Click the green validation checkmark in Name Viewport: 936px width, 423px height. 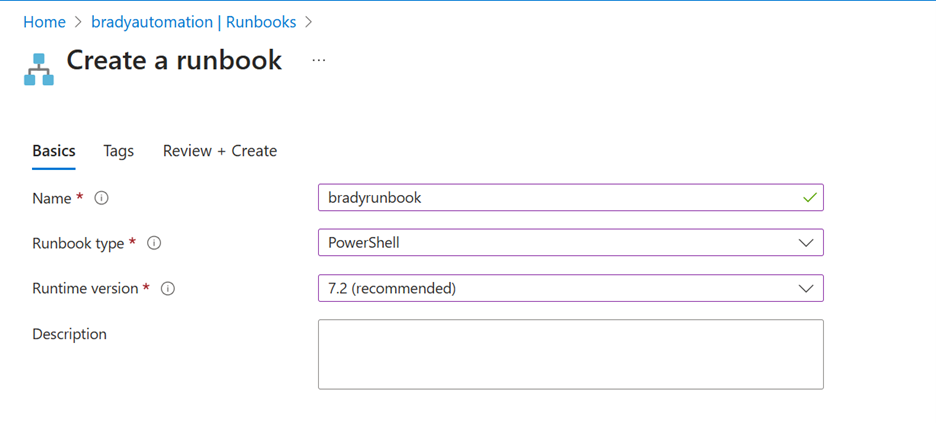click(809, 197)
